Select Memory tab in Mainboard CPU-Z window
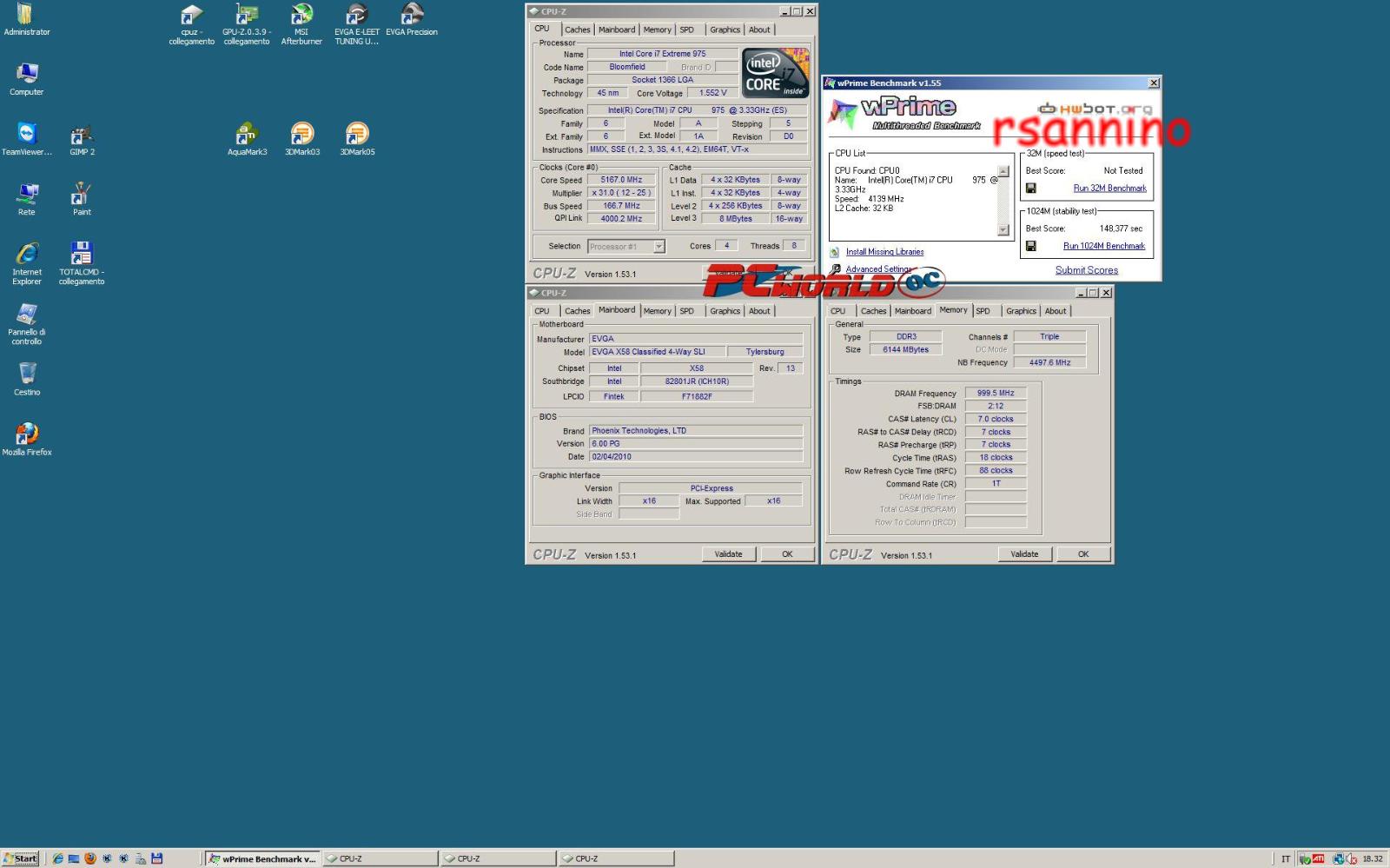 657,311
